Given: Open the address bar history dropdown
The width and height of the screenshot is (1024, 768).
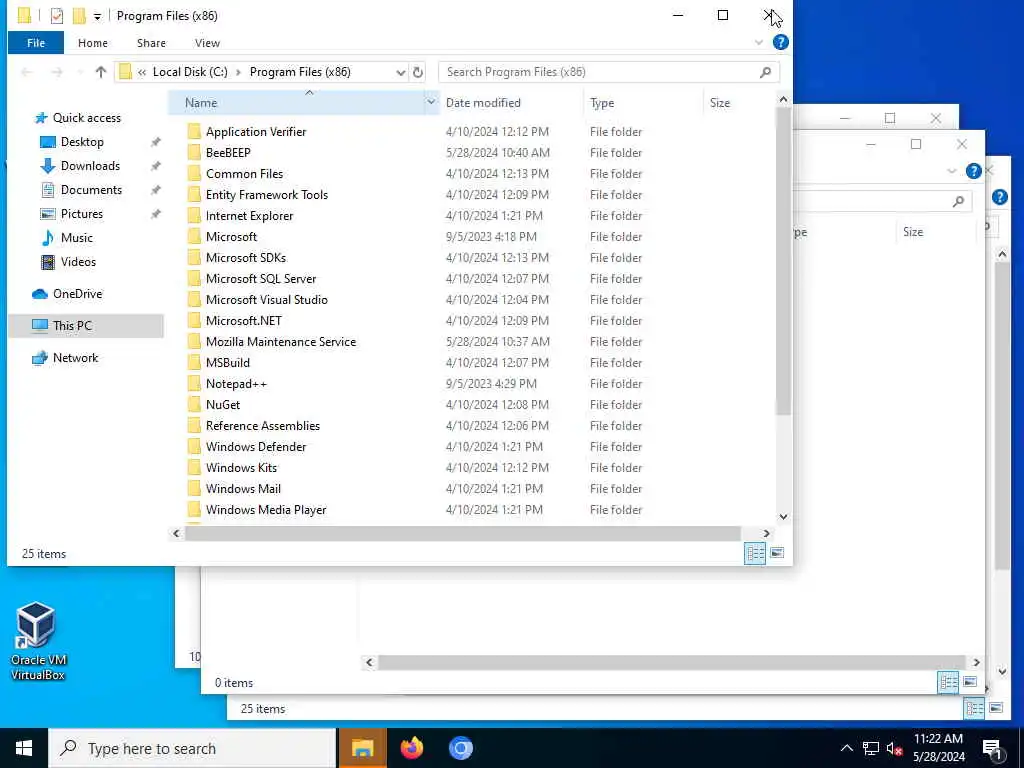Looking at the screenshot, I should coord(401,72).
